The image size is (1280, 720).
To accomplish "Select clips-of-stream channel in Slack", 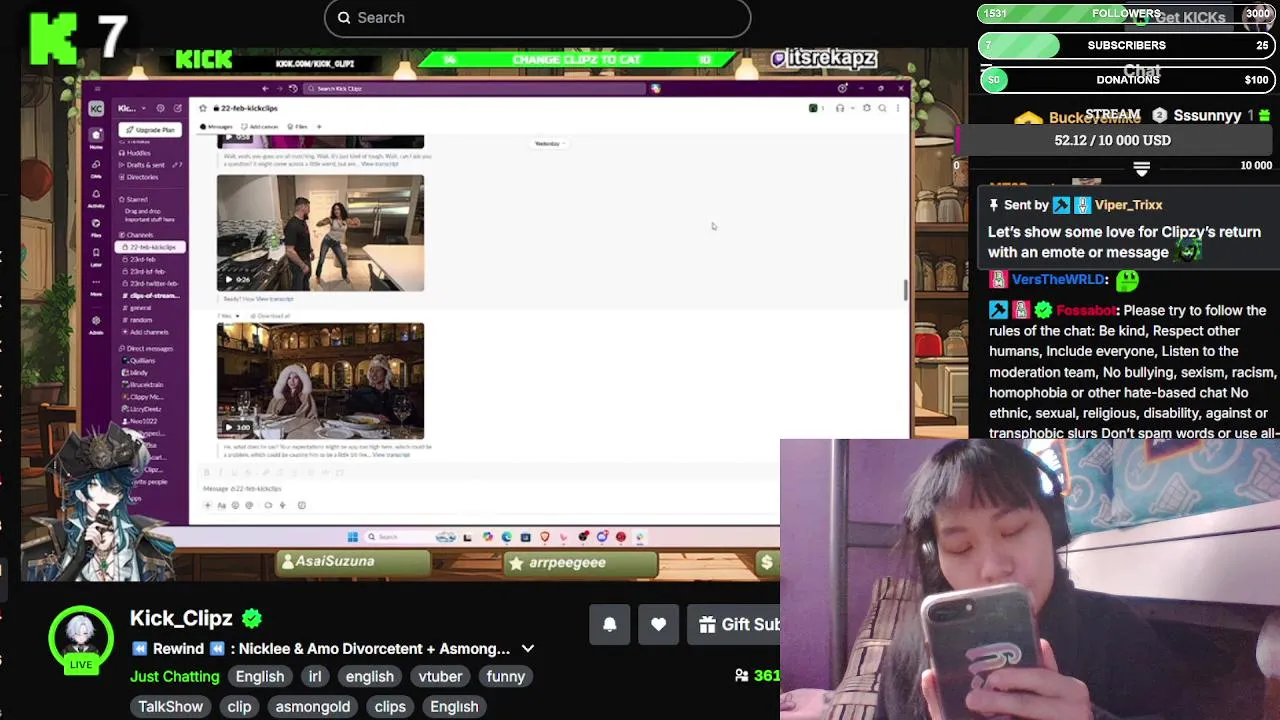I will 151,296.
